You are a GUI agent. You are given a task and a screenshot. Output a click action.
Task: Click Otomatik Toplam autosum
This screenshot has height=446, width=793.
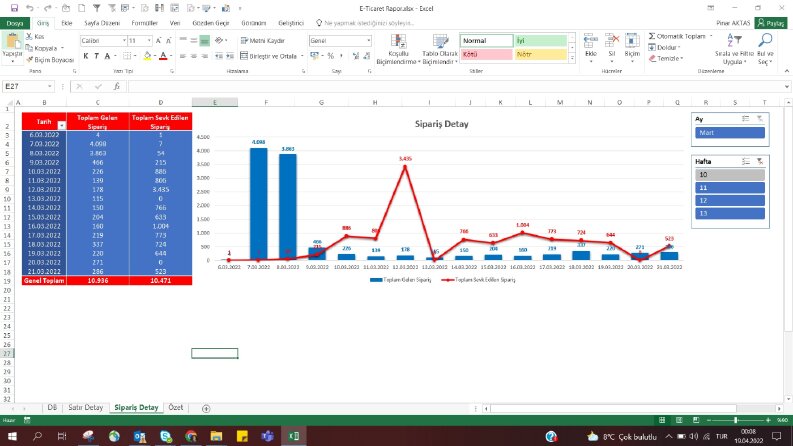[x=677, y=36]
